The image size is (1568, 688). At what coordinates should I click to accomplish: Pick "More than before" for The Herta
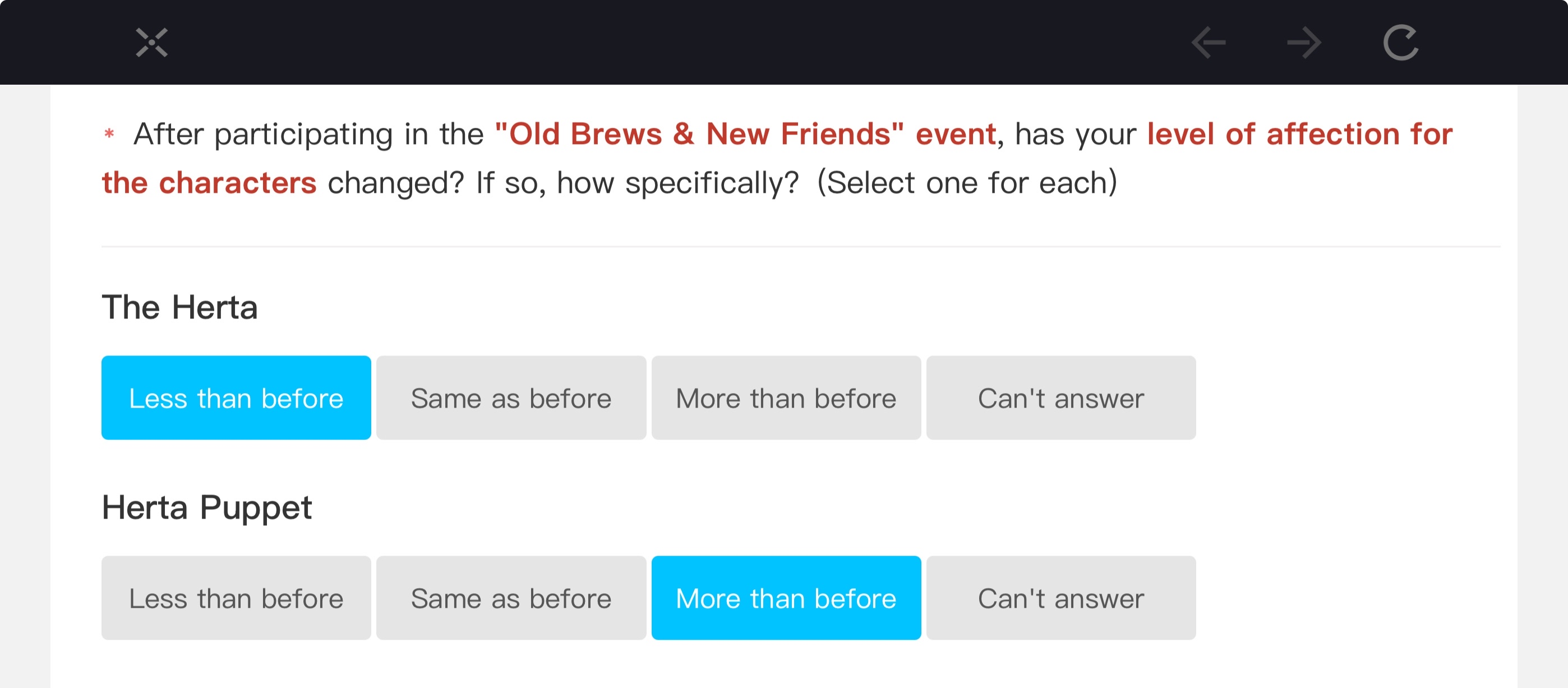(x=786, y=398)
